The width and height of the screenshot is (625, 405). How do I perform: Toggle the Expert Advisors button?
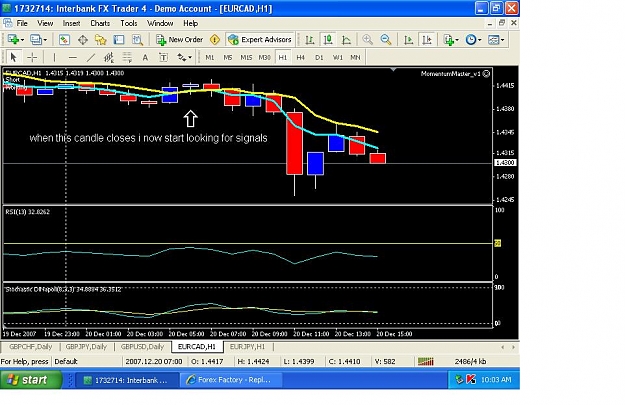click(x=260, y=39)
